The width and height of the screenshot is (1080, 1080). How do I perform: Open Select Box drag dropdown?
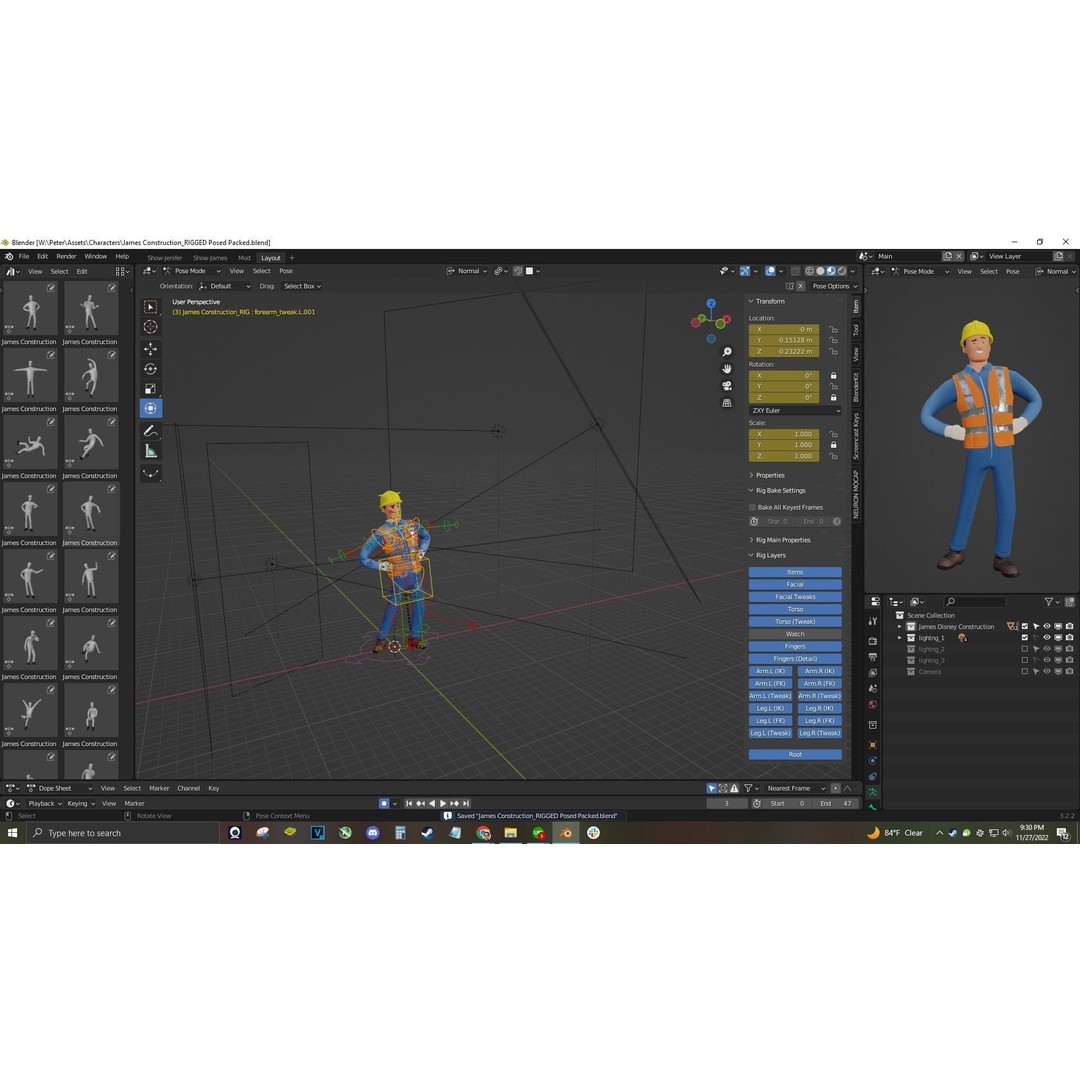(x=302, y=286)
